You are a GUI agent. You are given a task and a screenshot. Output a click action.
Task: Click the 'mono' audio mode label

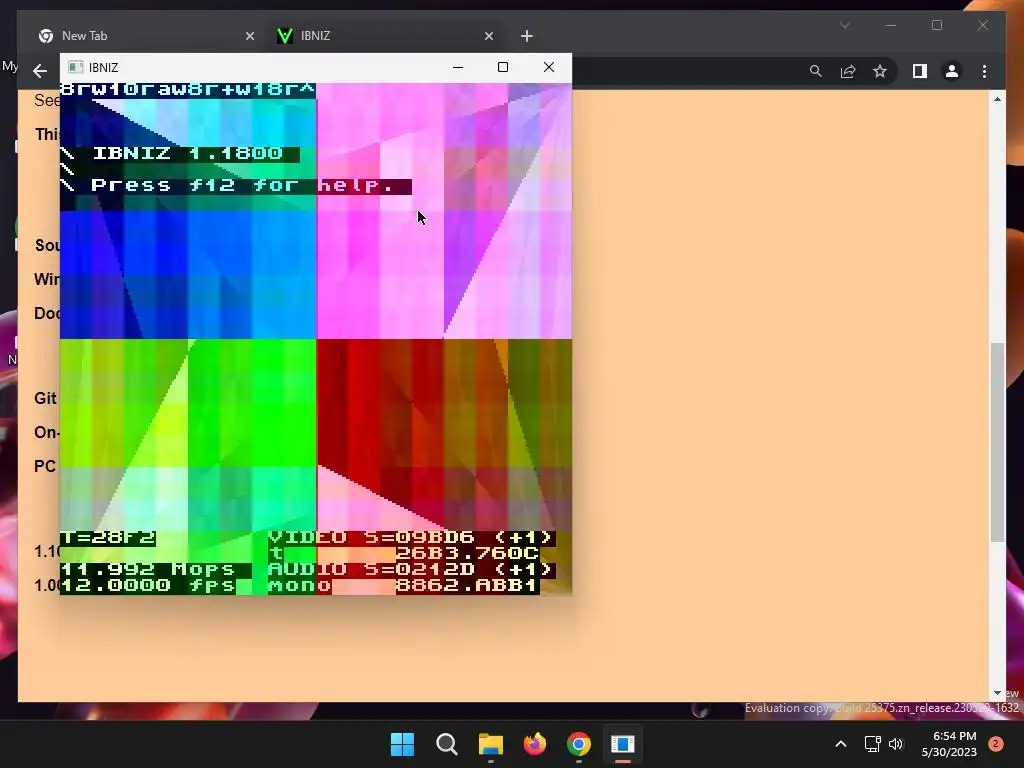click(x=299, y=586)
